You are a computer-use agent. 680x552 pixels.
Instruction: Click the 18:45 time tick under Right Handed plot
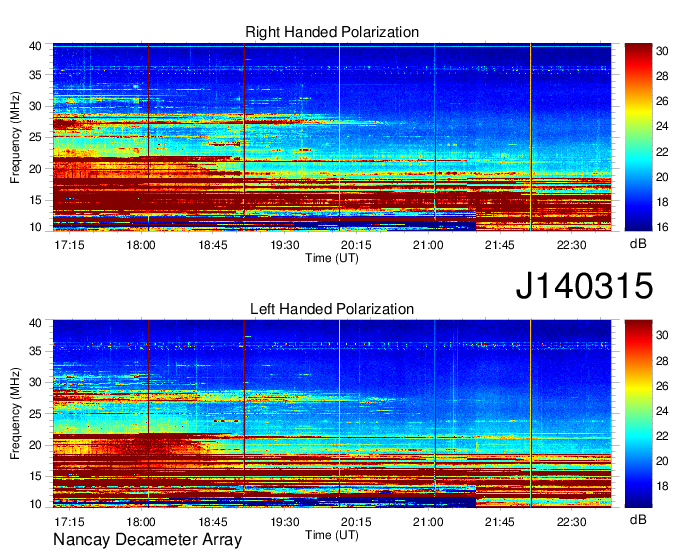point(213,245)
